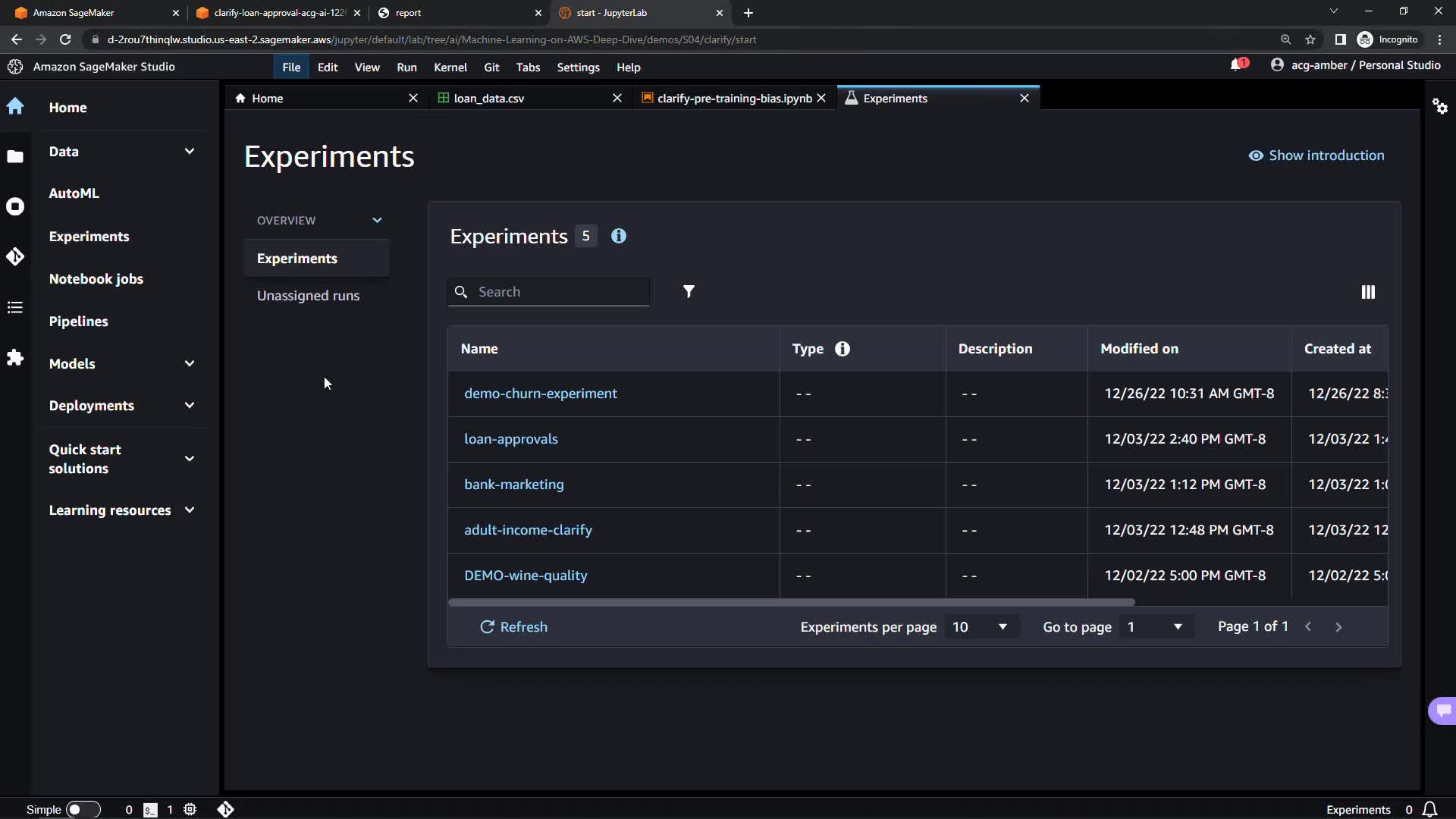Switch to clarify-pre-training-bias.ipynb tab
Screen dimensions: 1456x819
pyautogui.click(x=733, y=99)
